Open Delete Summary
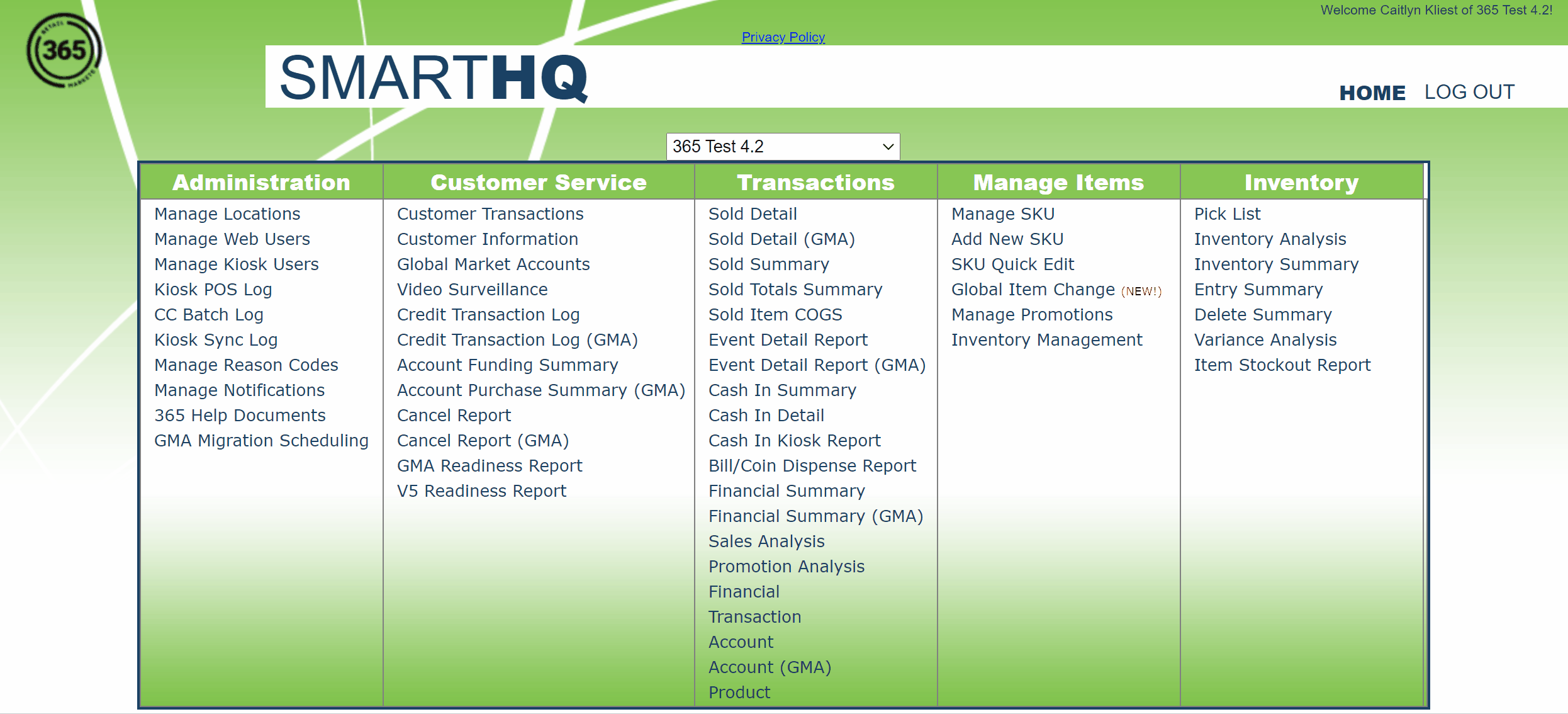Image resolution: width=1568 pixels, height=714 pixels. point(1263,315)
